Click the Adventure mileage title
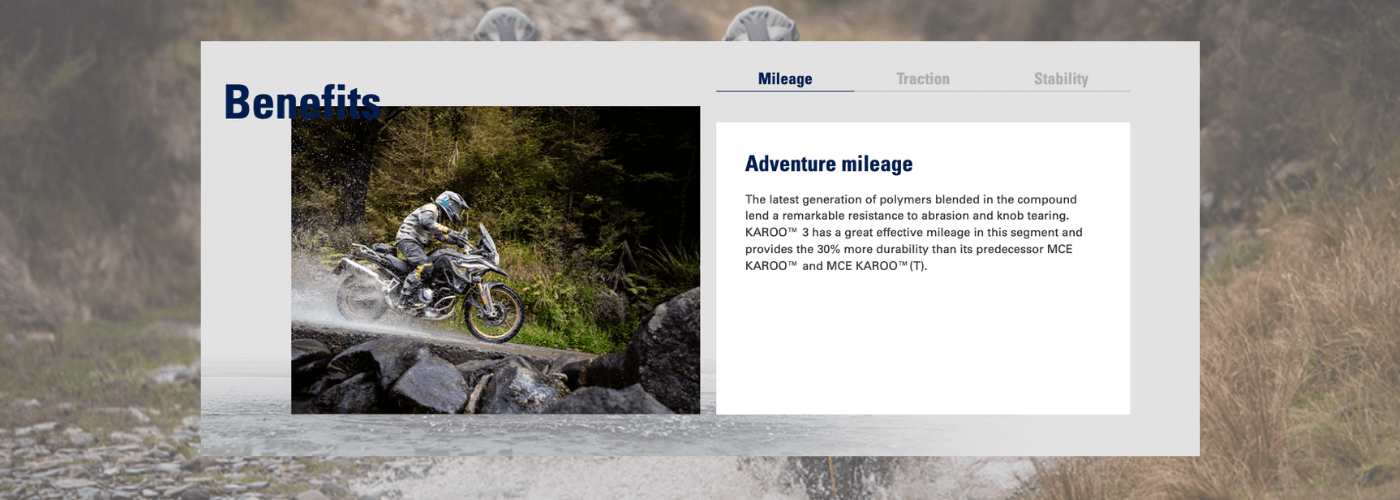This screenshot has height=500, width=1400. 828,164
